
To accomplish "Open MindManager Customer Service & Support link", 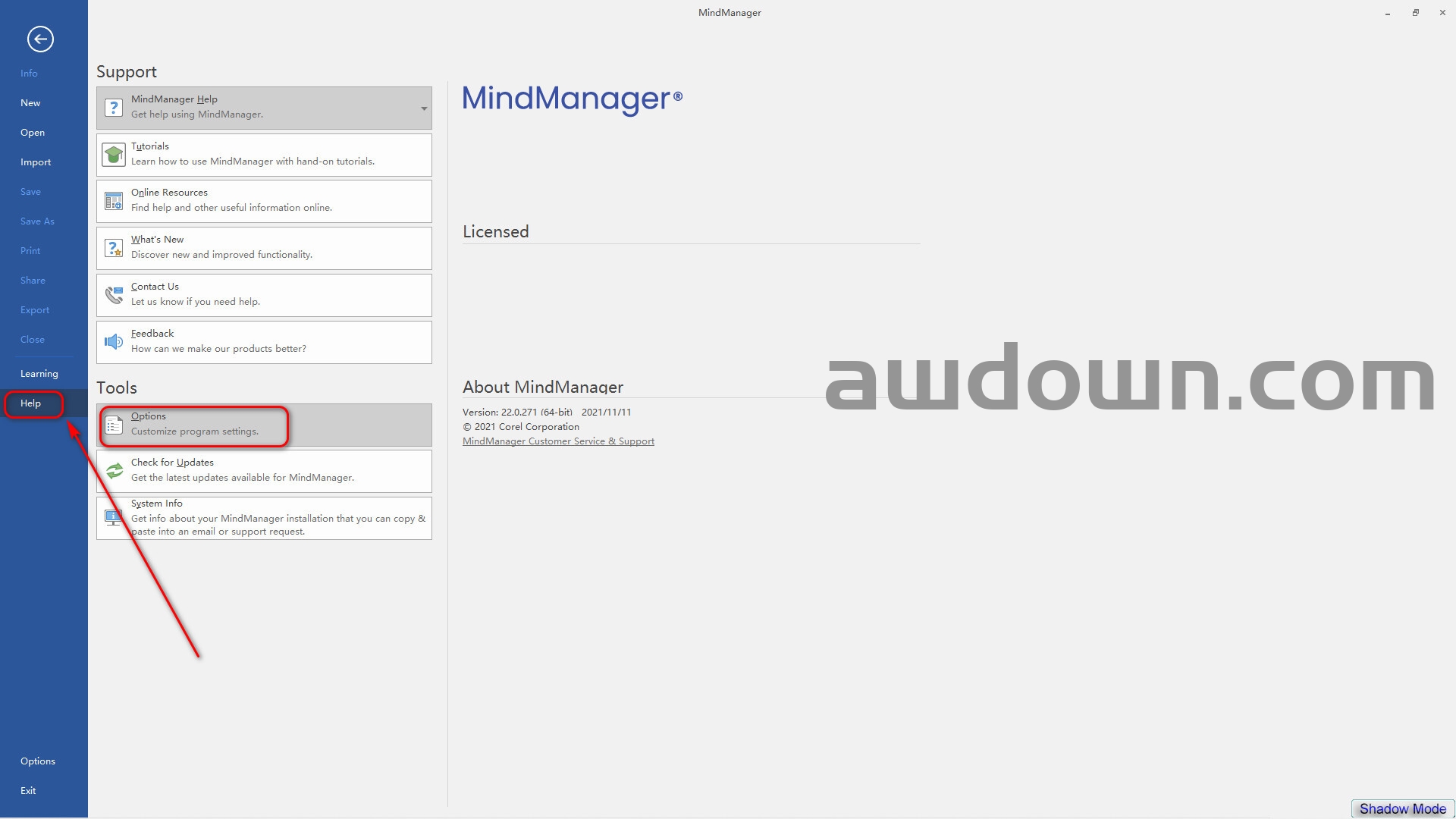I will [x=558, y=441].
